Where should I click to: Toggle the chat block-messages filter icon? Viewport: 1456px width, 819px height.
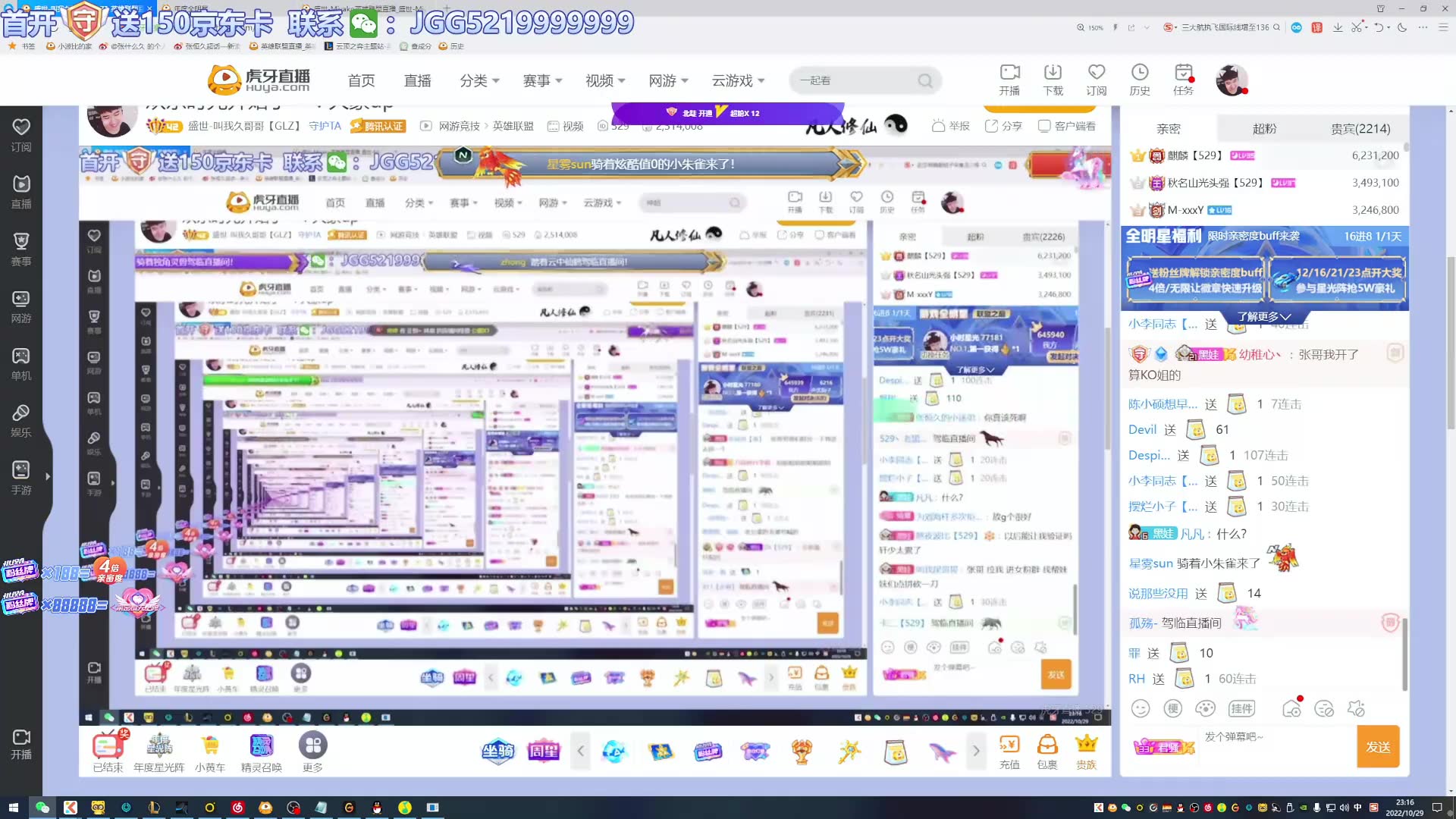coord(1324,708)
